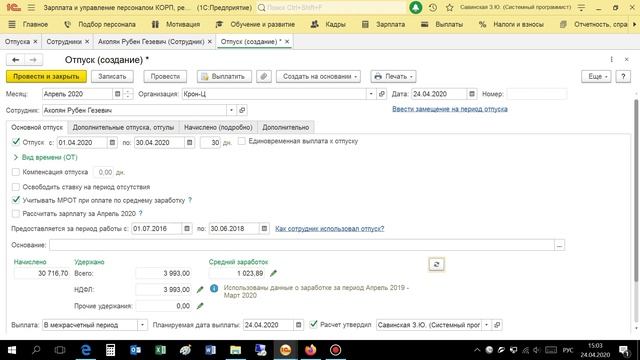
Task: Open the Сотрудник dropdown arrow
Action: 231,110
